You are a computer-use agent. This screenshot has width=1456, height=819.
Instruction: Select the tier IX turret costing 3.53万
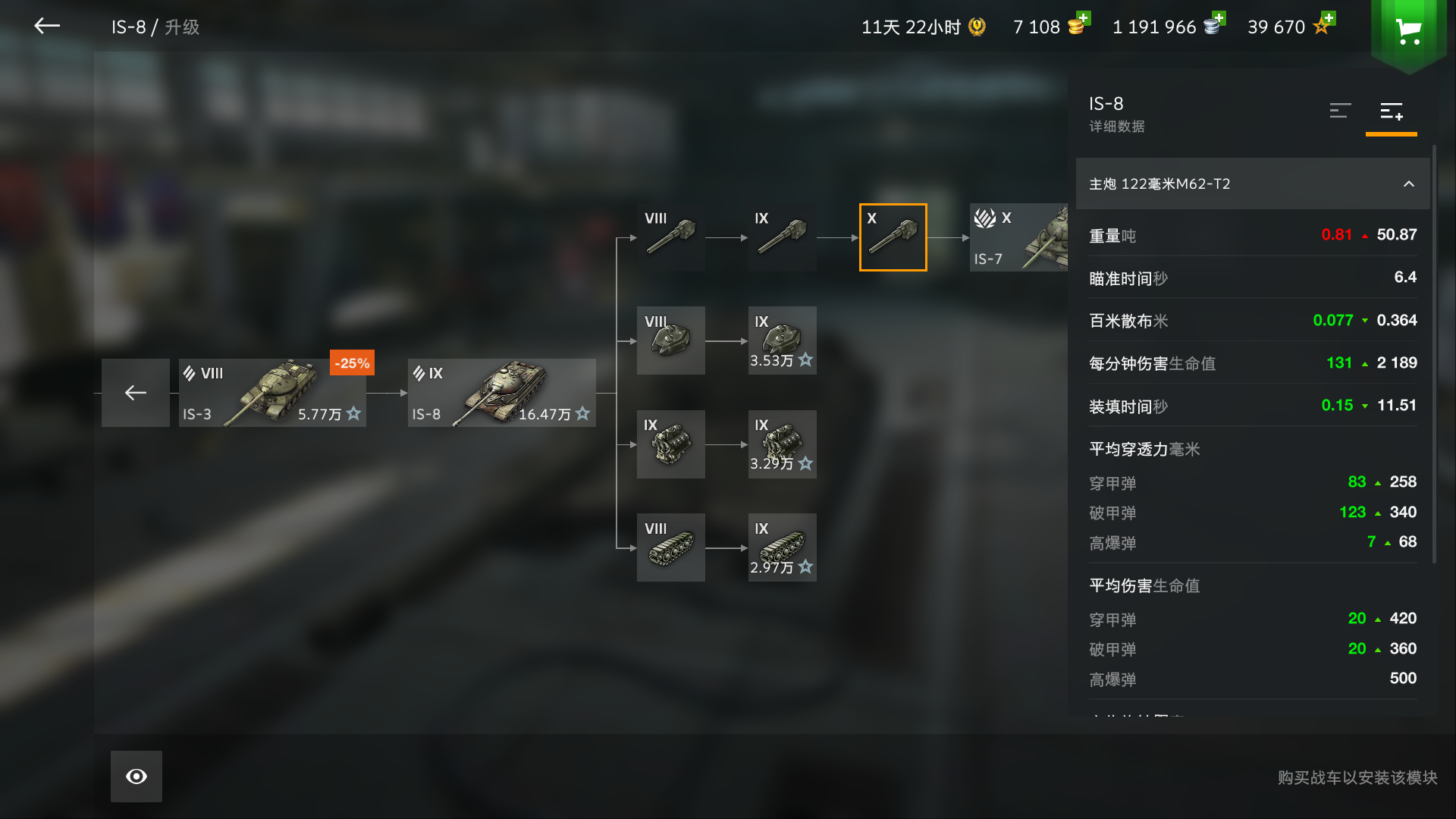pos(782,340)
